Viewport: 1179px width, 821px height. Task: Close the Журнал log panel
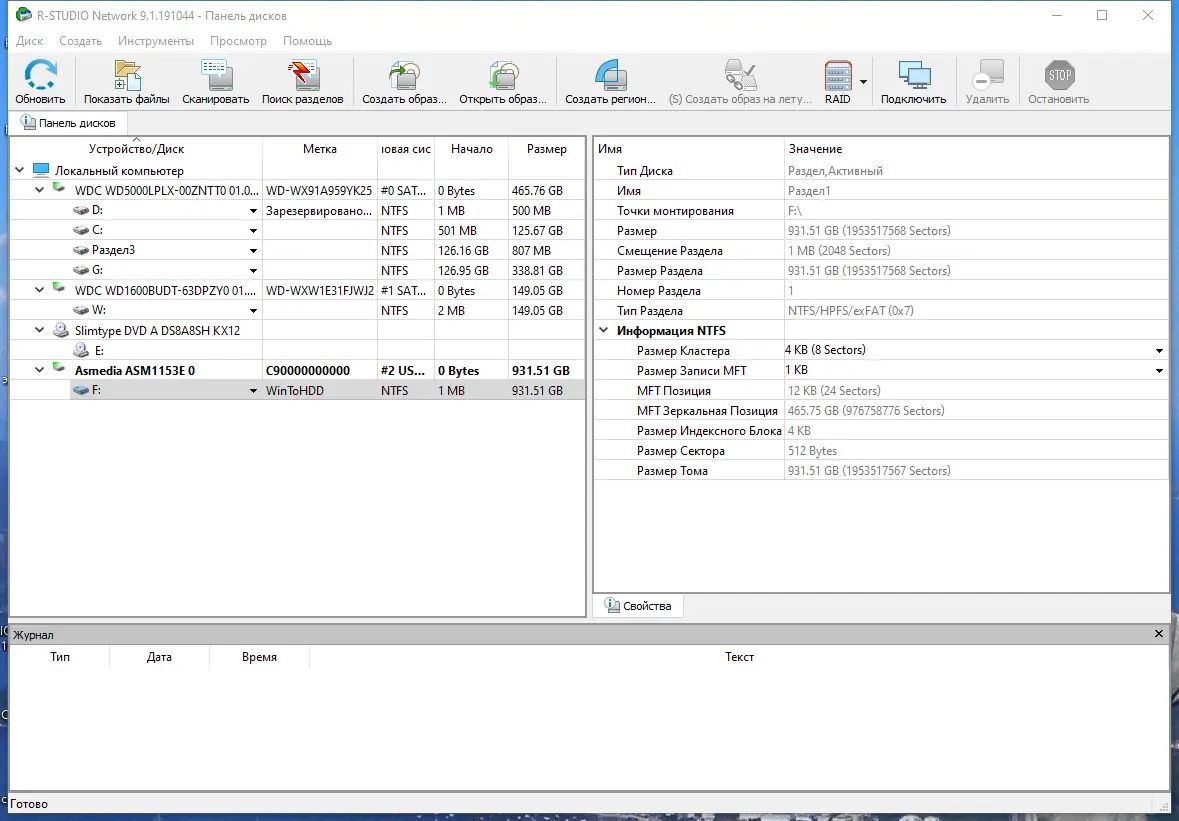[x=1159, y=634]
